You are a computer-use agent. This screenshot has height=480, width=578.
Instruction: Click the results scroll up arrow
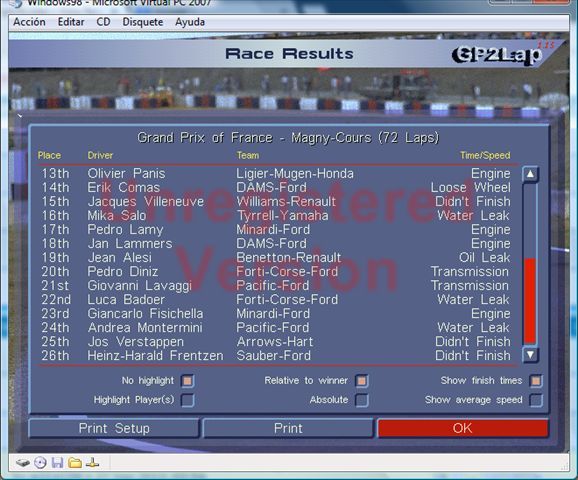tap(530, 174)
